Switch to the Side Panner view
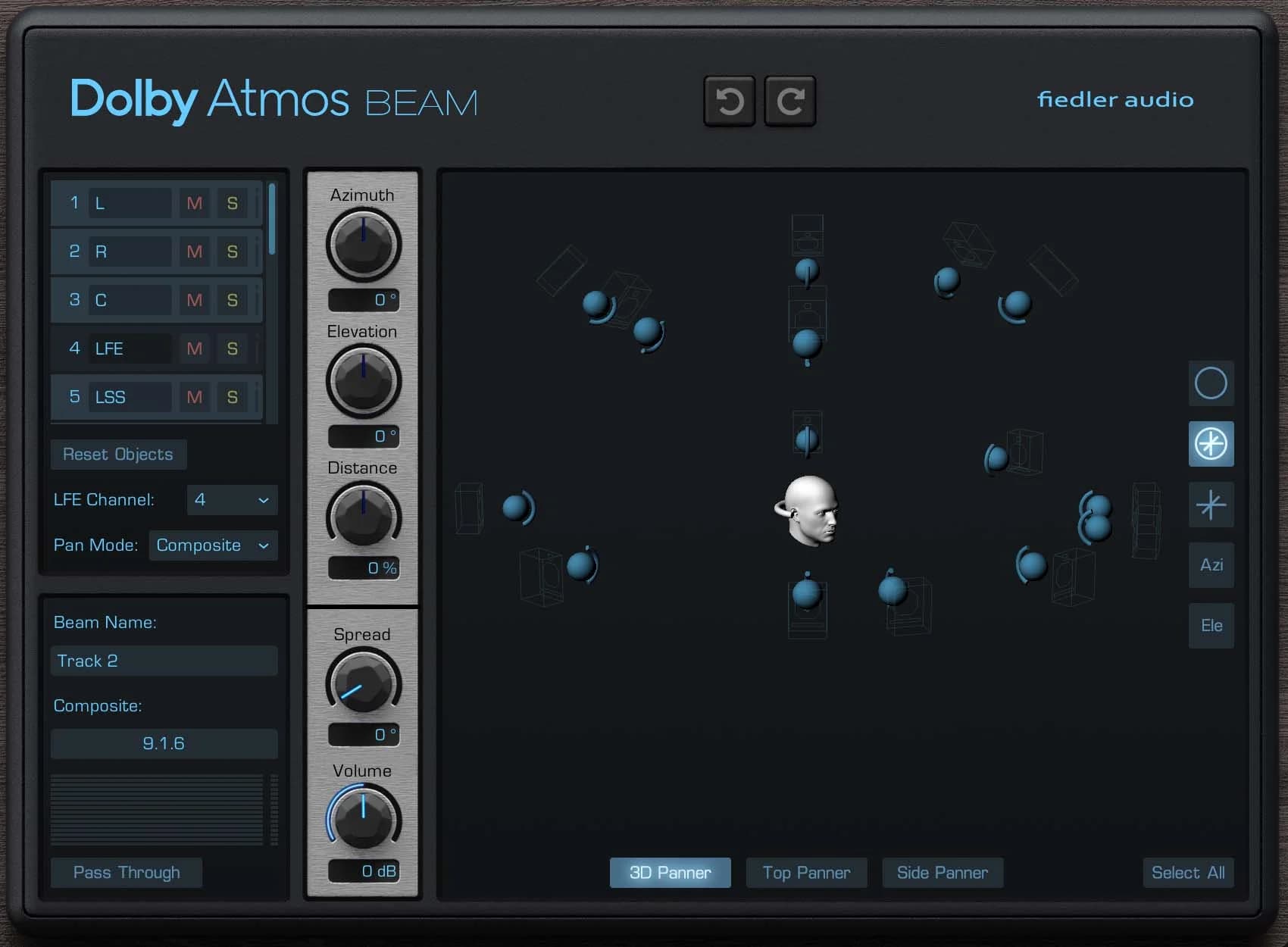1288x947 pixels. (943, 873)
